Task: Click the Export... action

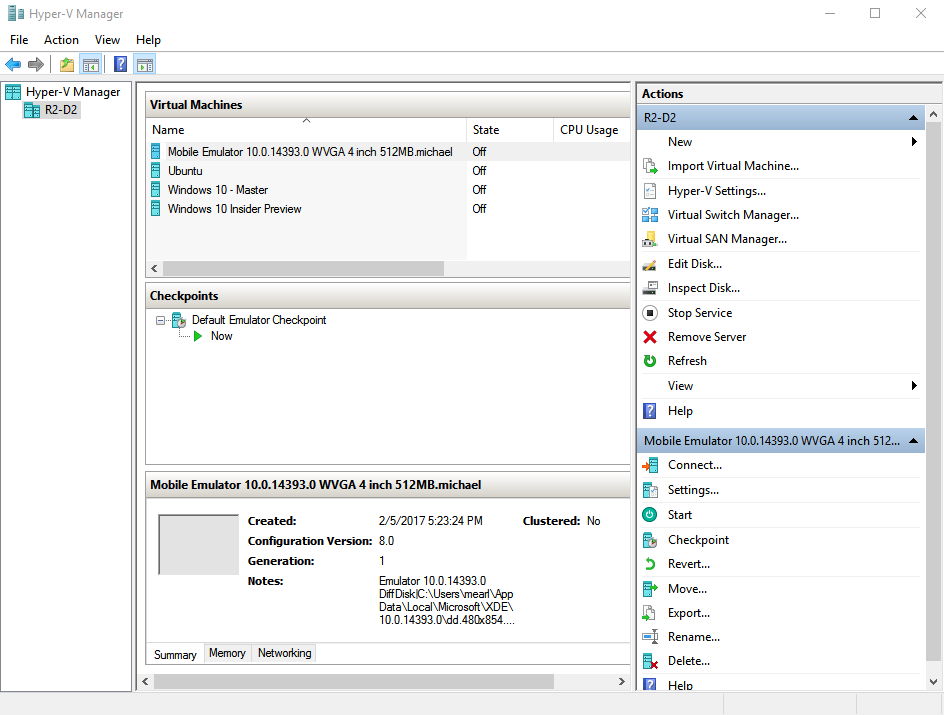Action: 689,613
